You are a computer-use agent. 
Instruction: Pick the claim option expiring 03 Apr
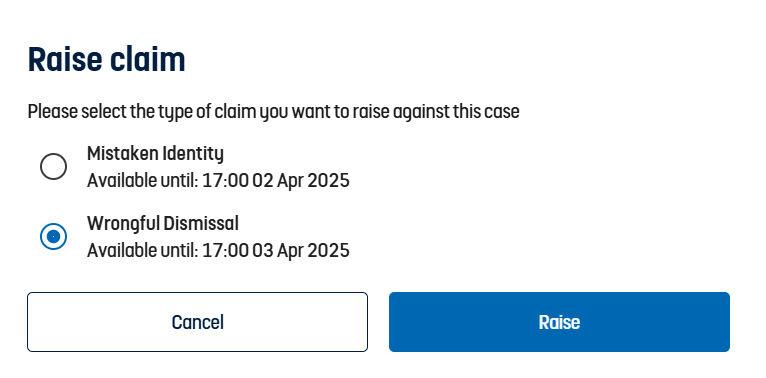pos(53,236)
